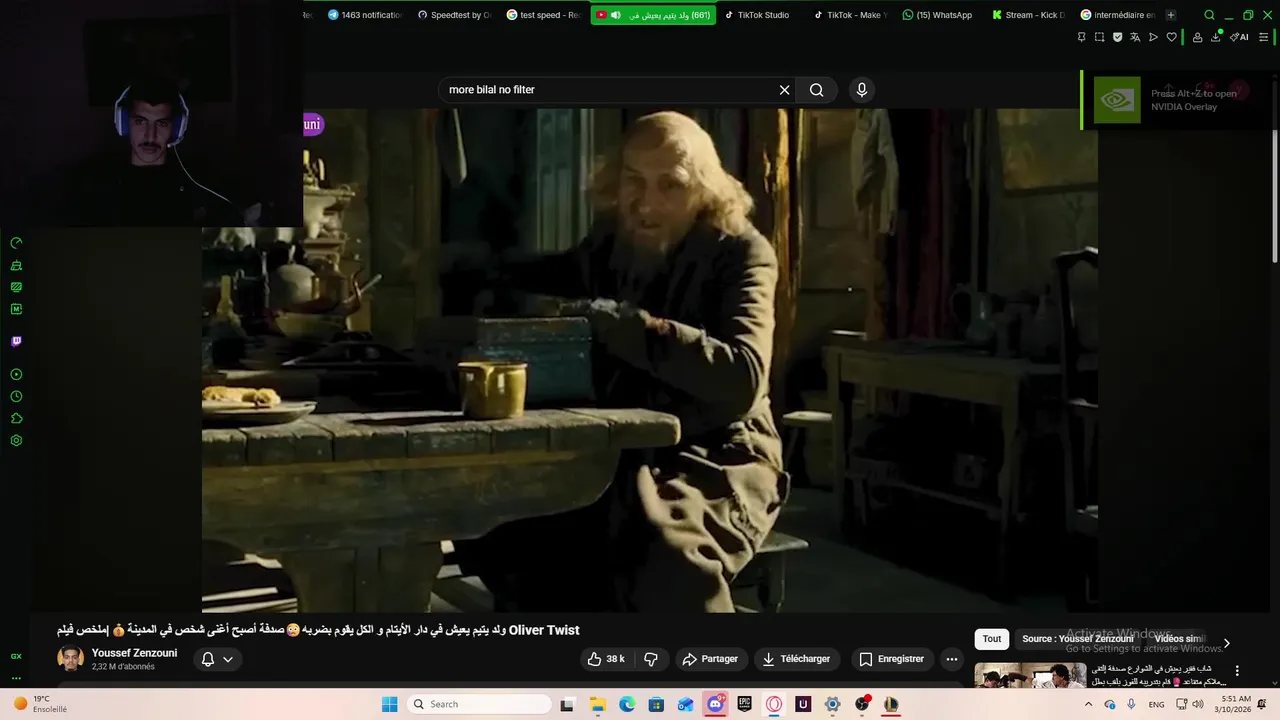Open the taskbar volume speaker control

tap(1198, 704)
